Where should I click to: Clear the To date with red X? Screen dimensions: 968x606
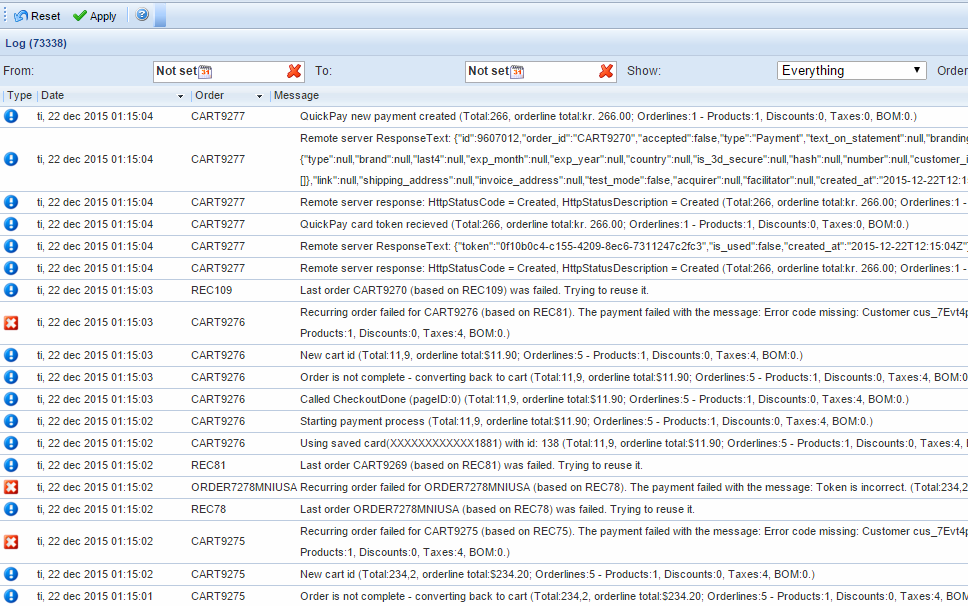point(607,71)
